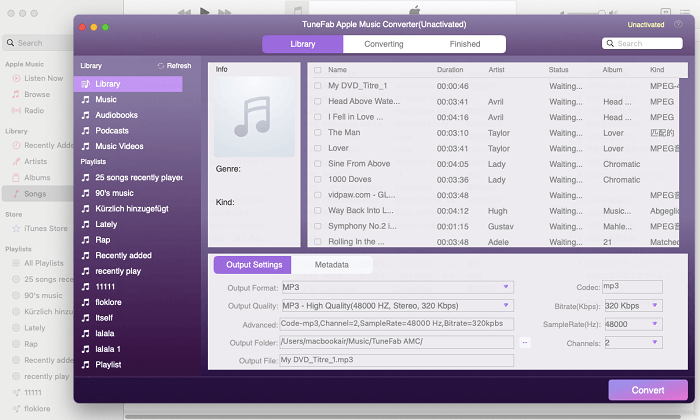Select the Metadata tab

pos(332,265)
